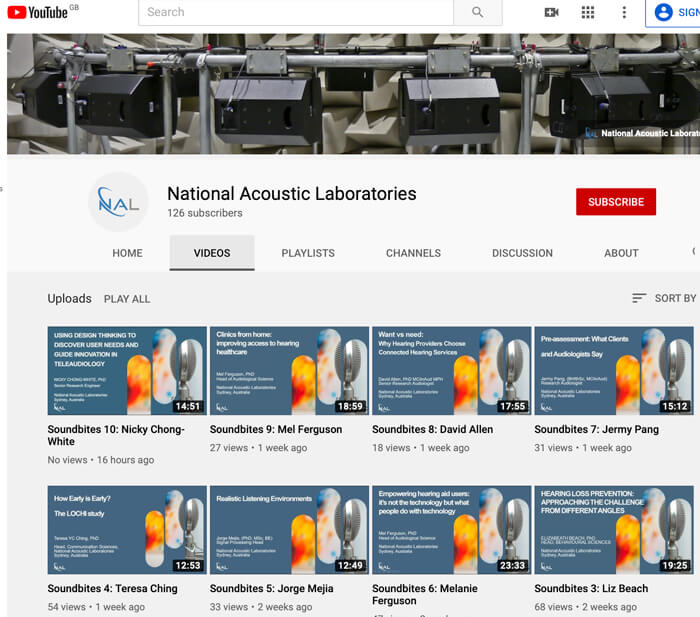Click the Play All link
This screenshot has height=617, width=700.
(x=127, y=299)
